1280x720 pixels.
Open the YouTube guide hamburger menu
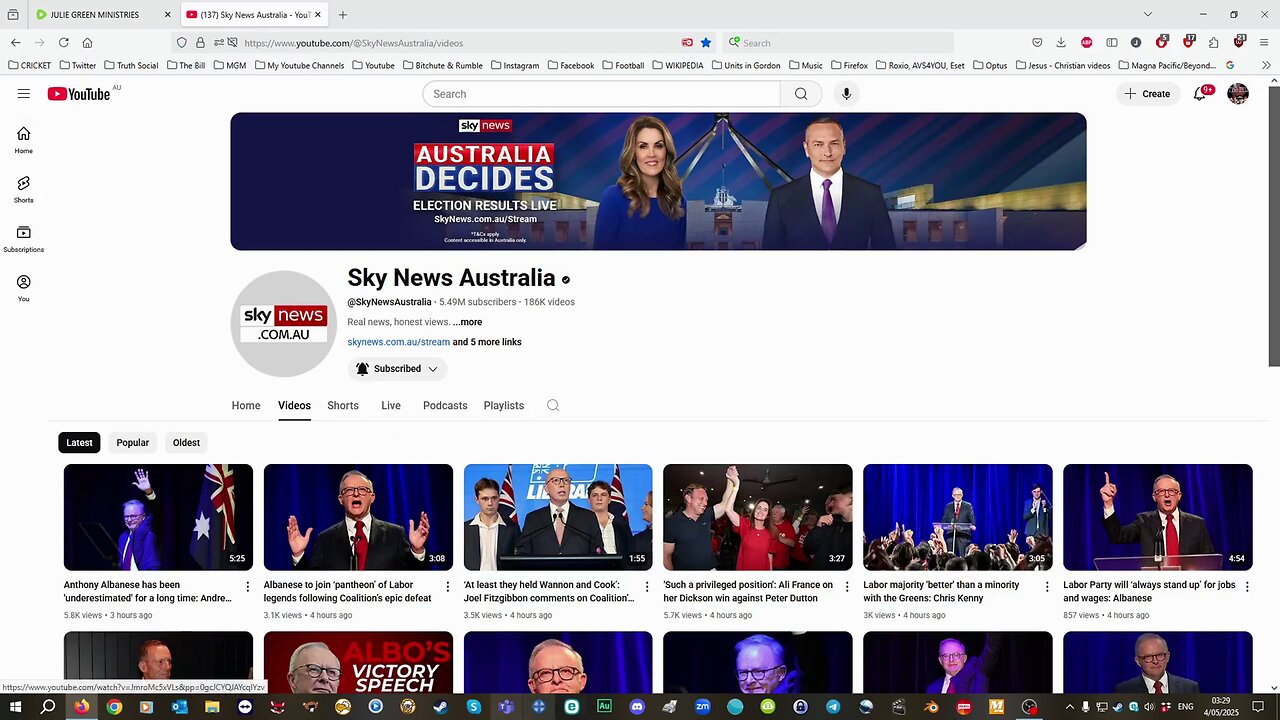click(x=24, y=94)
